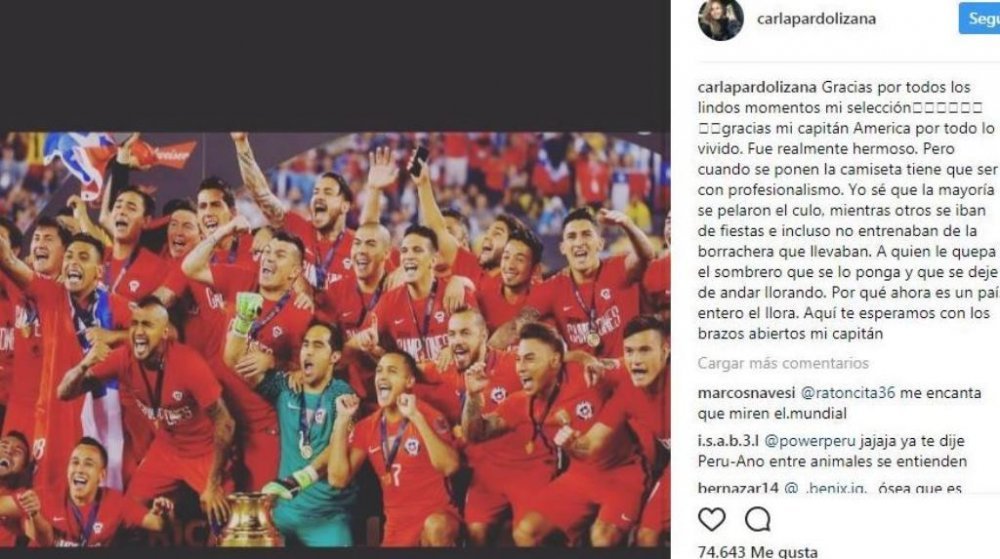Screen dimensions: 1000x559
Task: Like the post with the heart icon
Action: (712, 519)
